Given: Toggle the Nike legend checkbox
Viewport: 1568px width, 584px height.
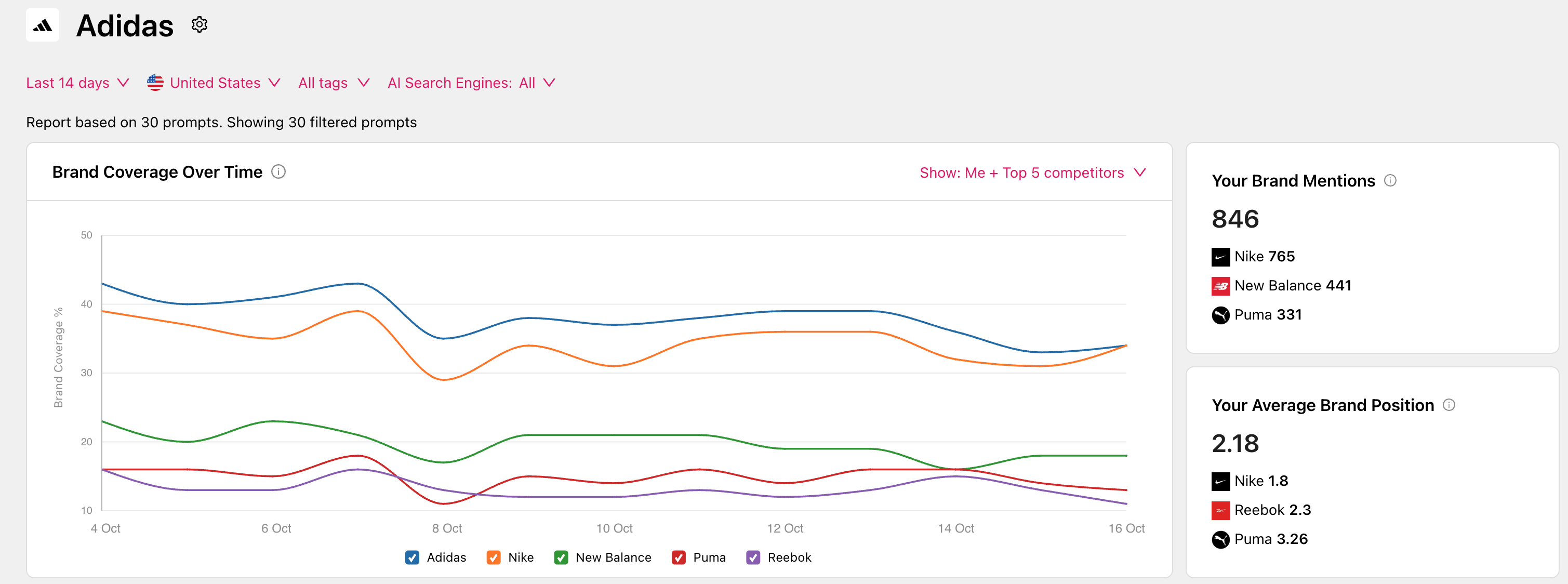Looking at the screenshot, I should point(493,558).
